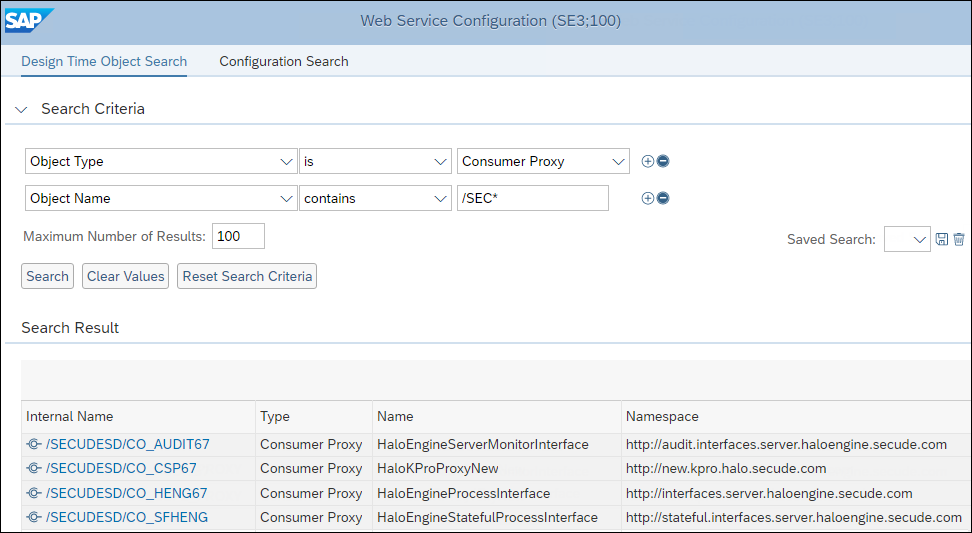The height and width of the screenshot is (533, 972).
Task: Click the proxy icon beside /SECUDESD/CO_HENG67
Action: point(34,493)
